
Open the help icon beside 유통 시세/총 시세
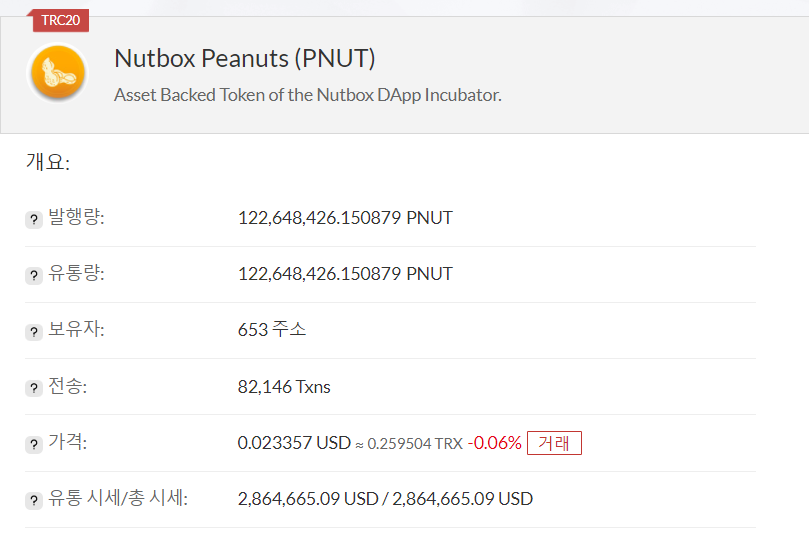pyautogui.click(x=34, y=500)
